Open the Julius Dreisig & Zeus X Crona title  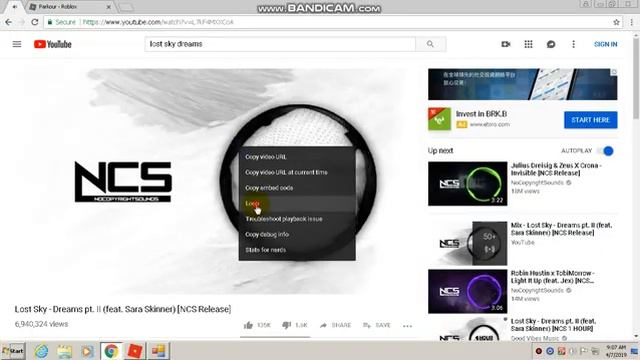(x=556, y=169)
